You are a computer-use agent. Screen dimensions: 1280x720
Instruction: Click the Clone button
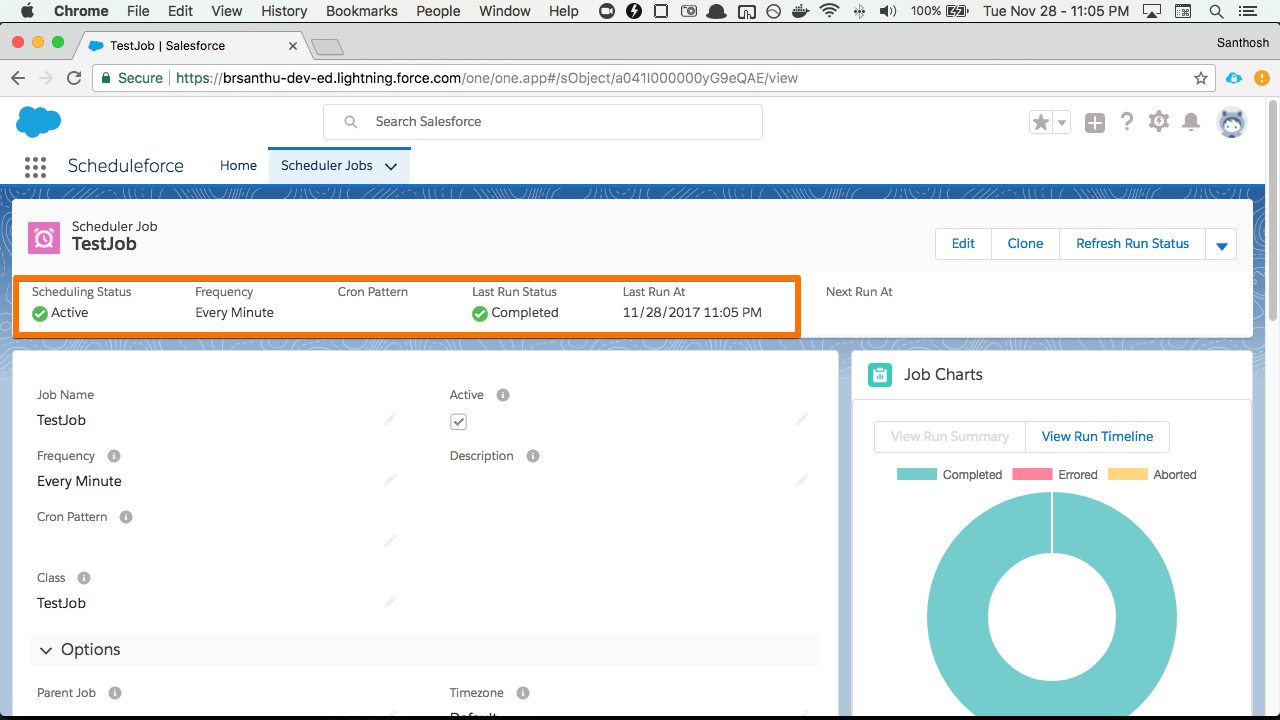pyautogui.click(x=1025, y=244)
